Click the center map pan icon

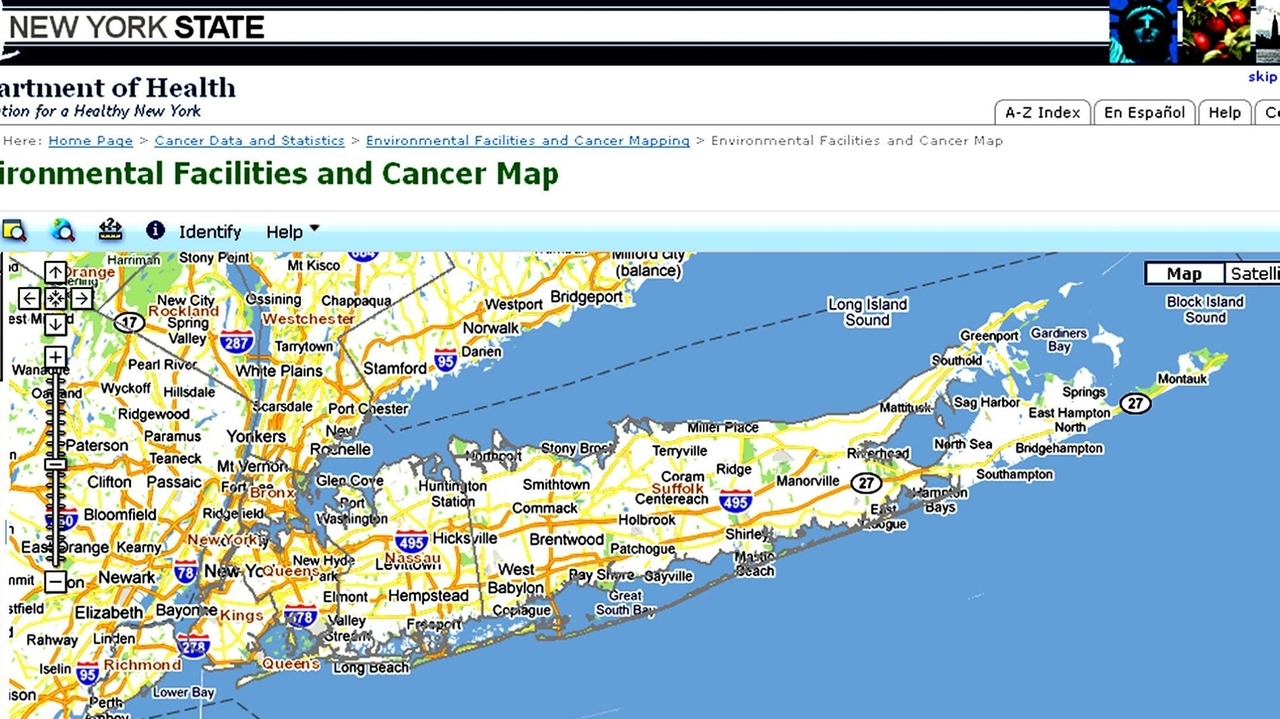click(x=56, y=298)
